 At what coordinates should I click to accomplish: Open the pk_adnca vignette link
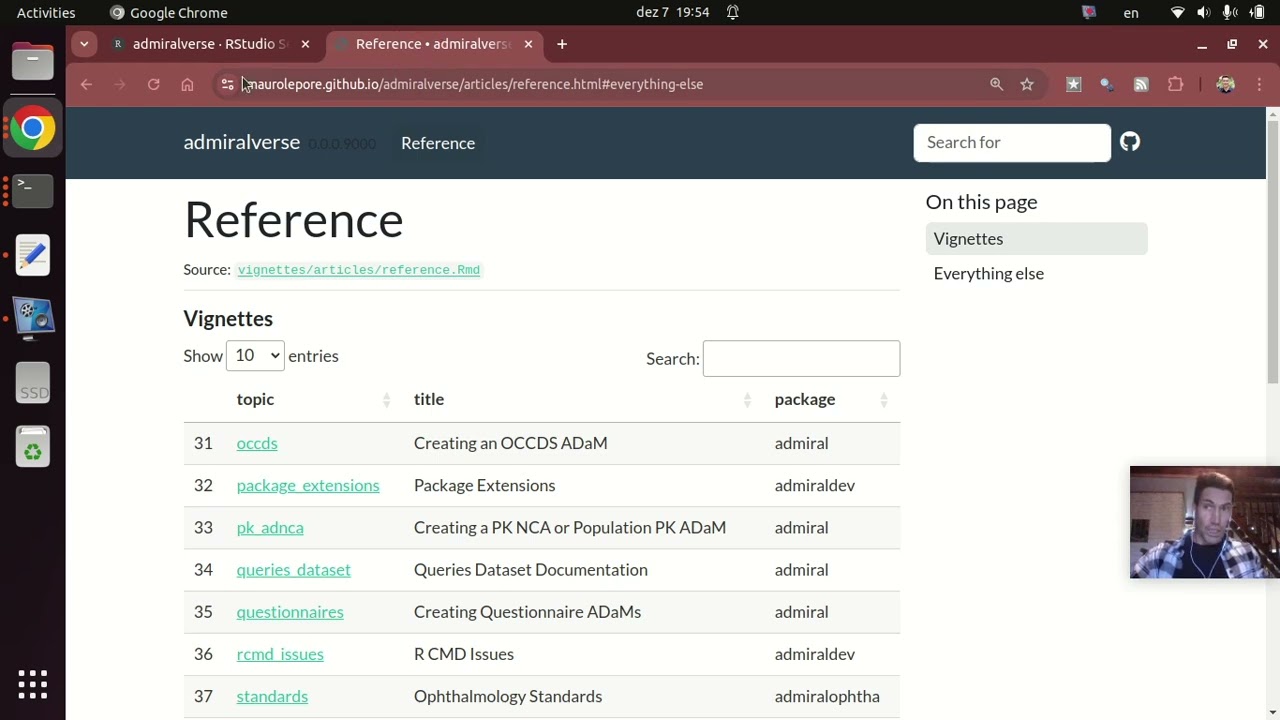270,527
